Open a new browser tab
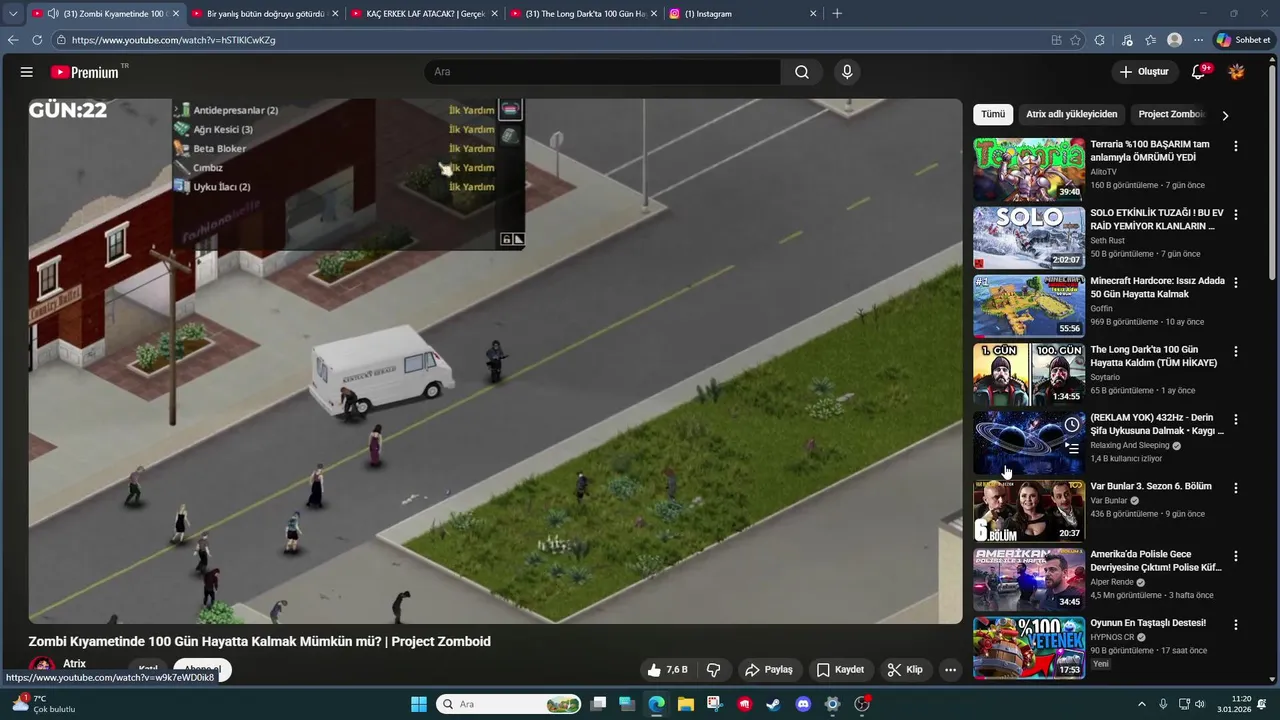1280x720 pixels. [837, 14]
